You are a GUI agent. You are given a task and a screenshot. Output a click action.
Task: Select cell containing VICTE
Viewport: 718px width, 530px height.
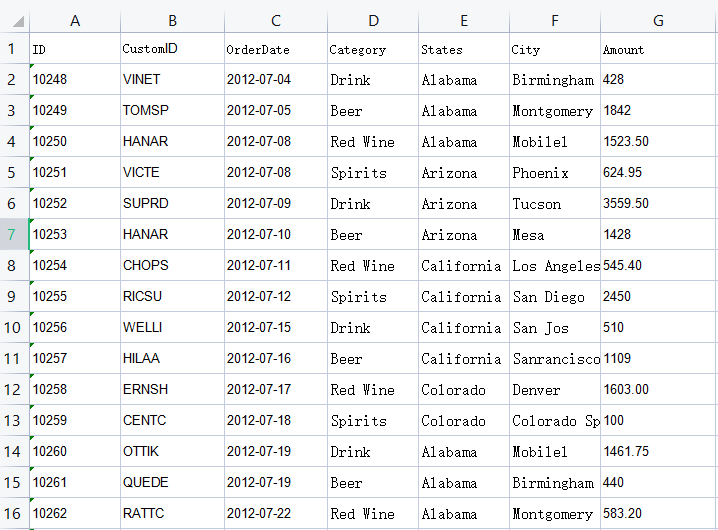tap(173, 173)
